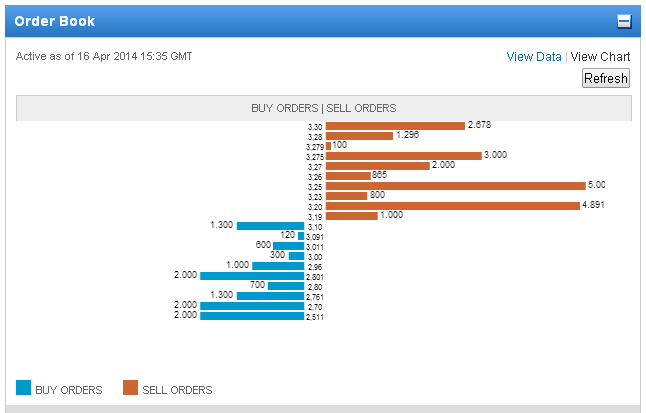This screenshot has width=646, height=413.
Task: Click the Active as of 16 Apr 2014 timestamp
Action: 104,56
